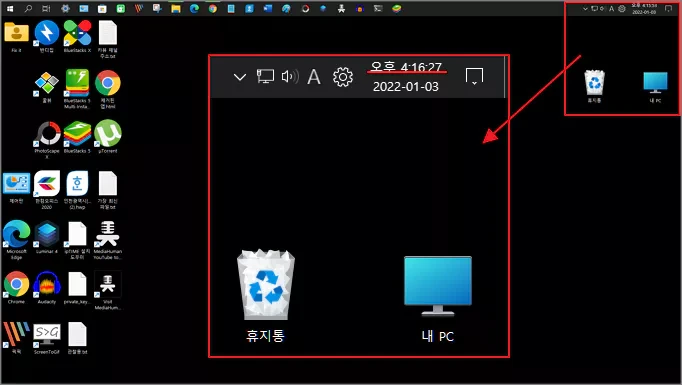Click the taskbar Search magnifier icon
Viewport: 682px width, 385px height.
(28, 8)
